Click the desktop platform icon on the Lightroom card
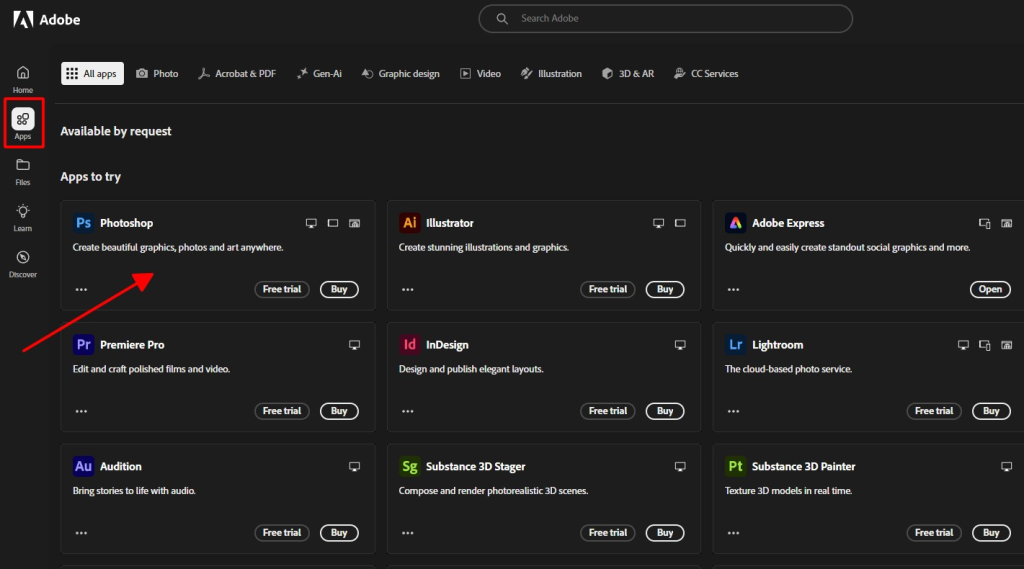This screenshot has height=569, width=1024. tap(963, 345)
